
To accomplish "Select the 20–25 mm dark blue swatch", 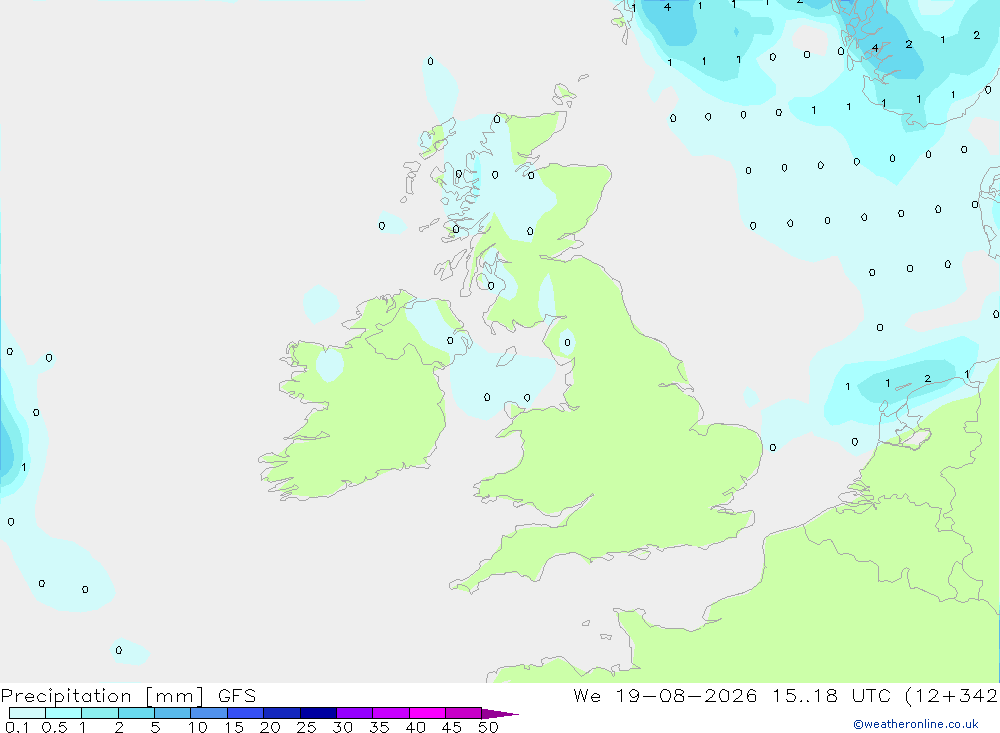I will [281, 713].
